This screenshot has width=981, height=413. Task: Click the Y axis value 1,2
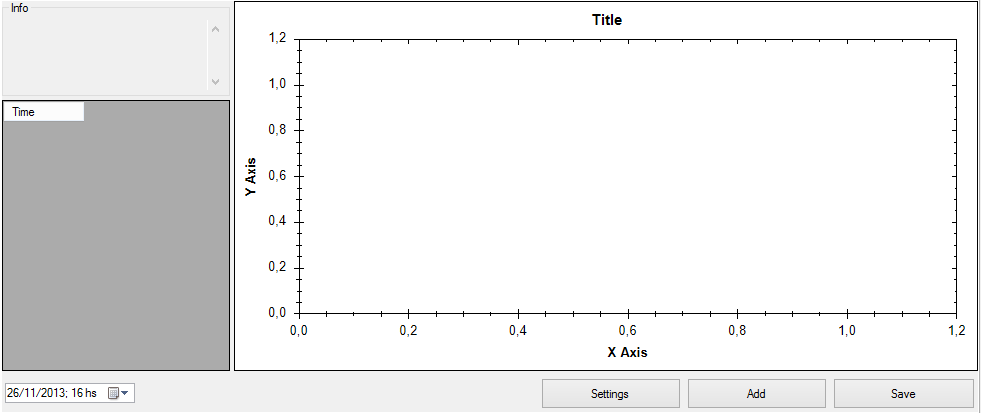[x=277, y=38]
